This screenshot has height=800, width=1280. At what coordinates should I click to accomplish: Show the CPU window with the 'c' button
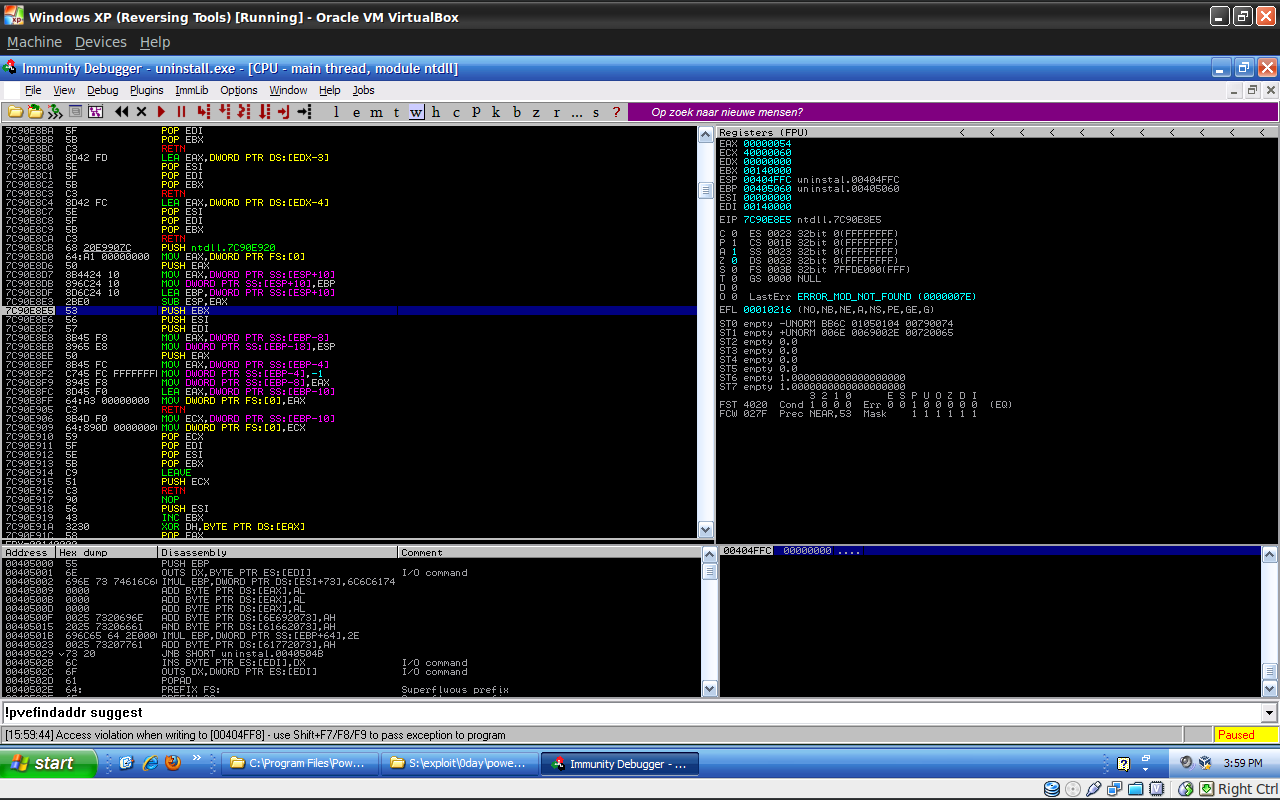pyautogui.click(x=456, y=112)
